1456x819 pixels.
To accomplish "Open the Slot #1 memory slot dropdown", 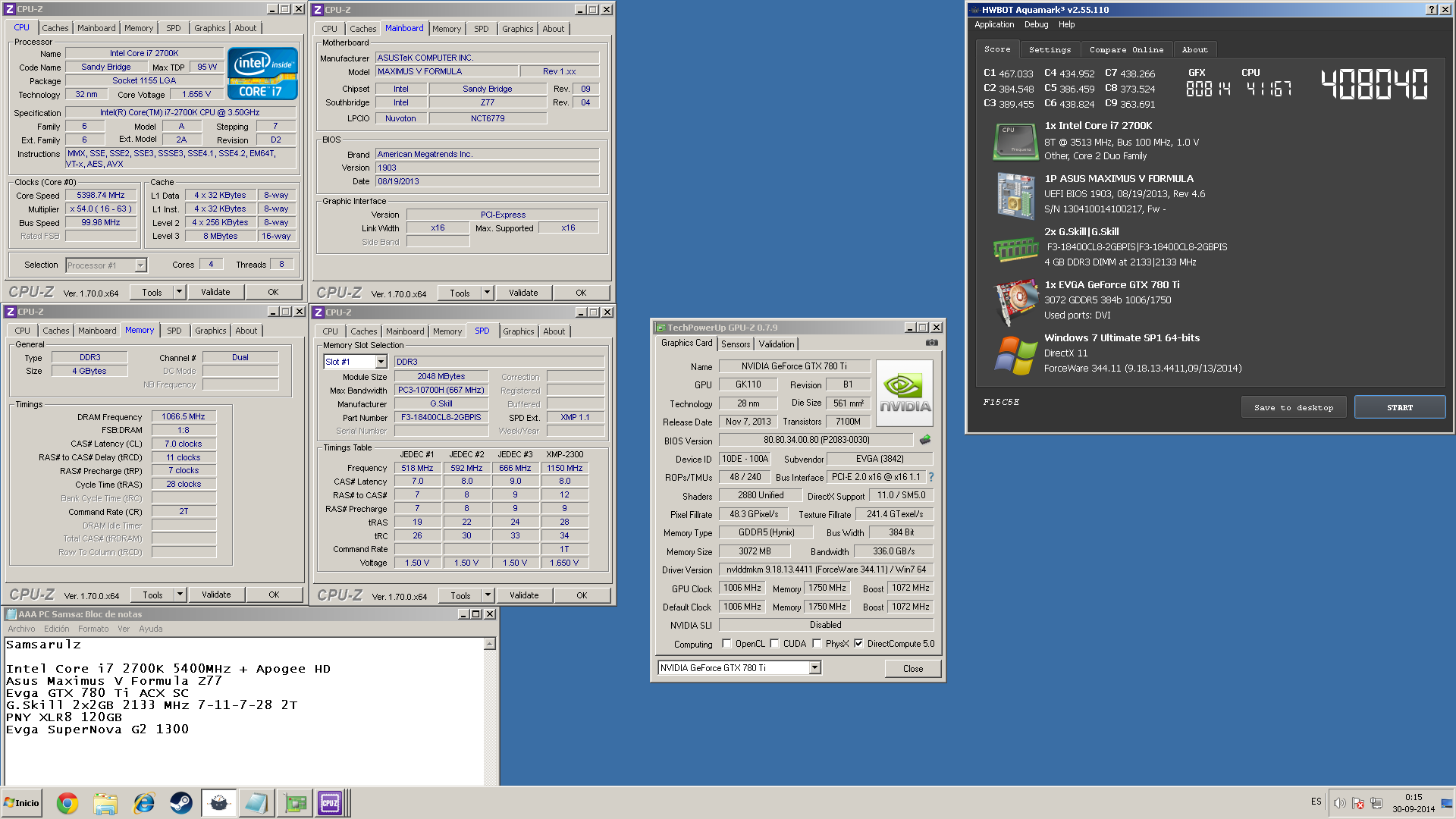I will 381,362.
